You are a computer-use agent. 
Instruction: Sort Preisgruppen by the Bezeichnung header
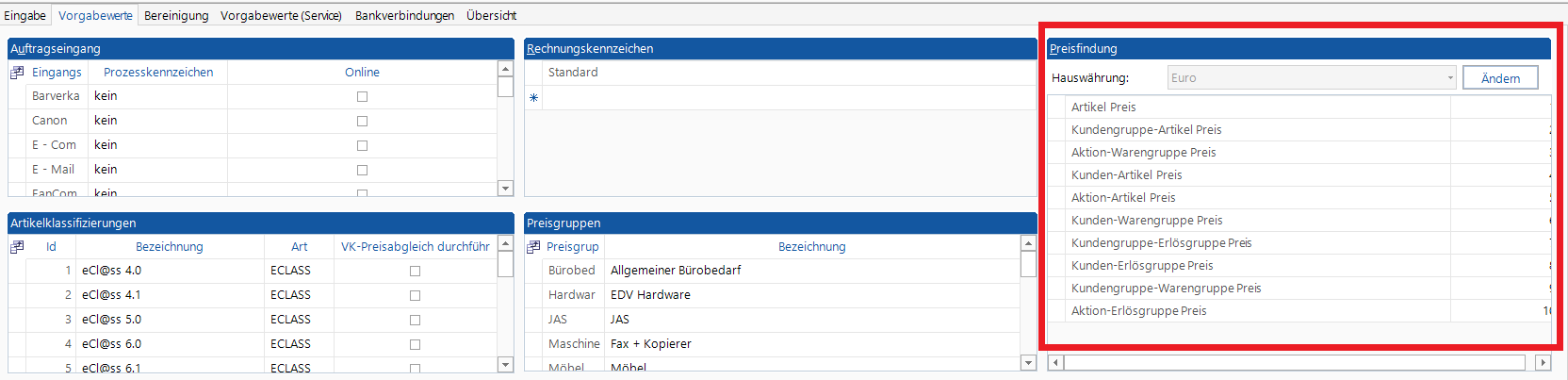tap(811, 247)
